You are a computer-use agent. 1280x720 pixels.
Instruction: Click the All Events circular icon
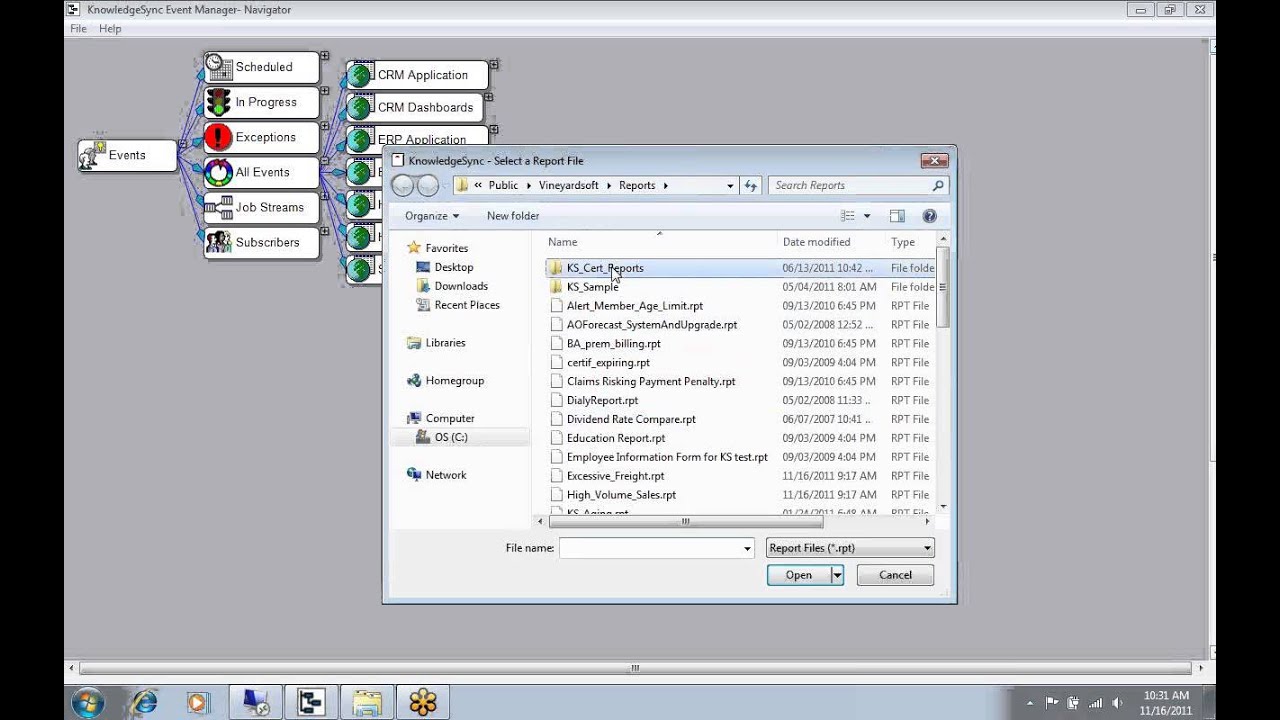tap(218, 172)
